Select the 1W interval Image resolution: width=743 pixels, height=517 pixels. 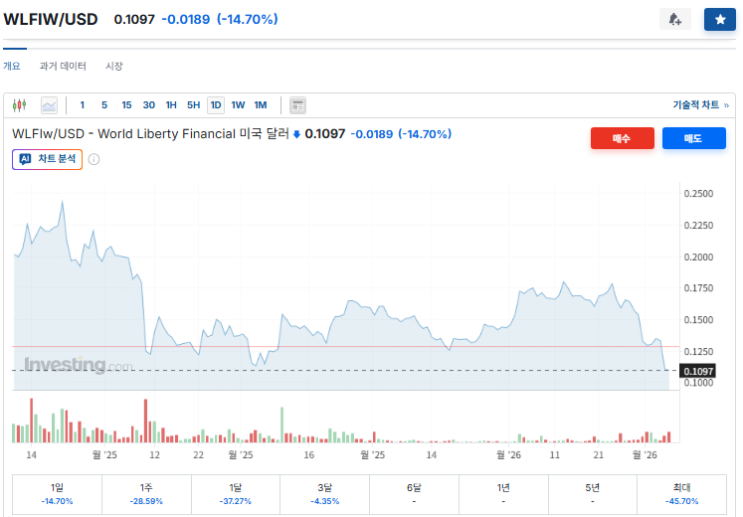coord(238,105)
